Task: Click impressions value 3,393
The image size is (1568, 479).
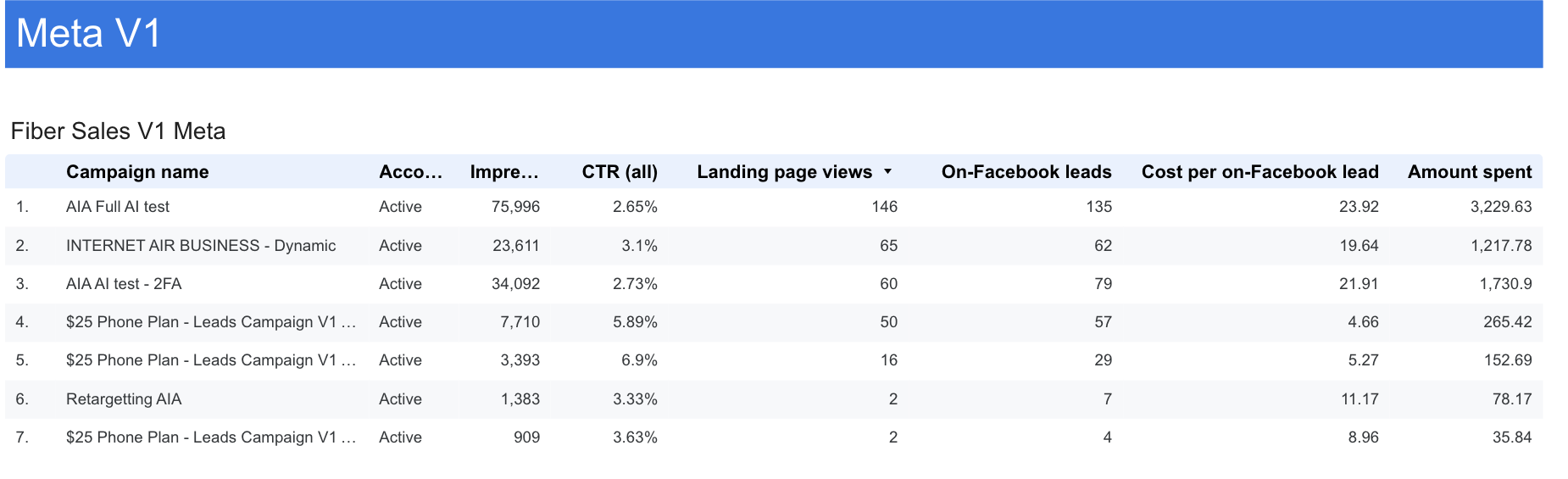Action: [520, 360]
